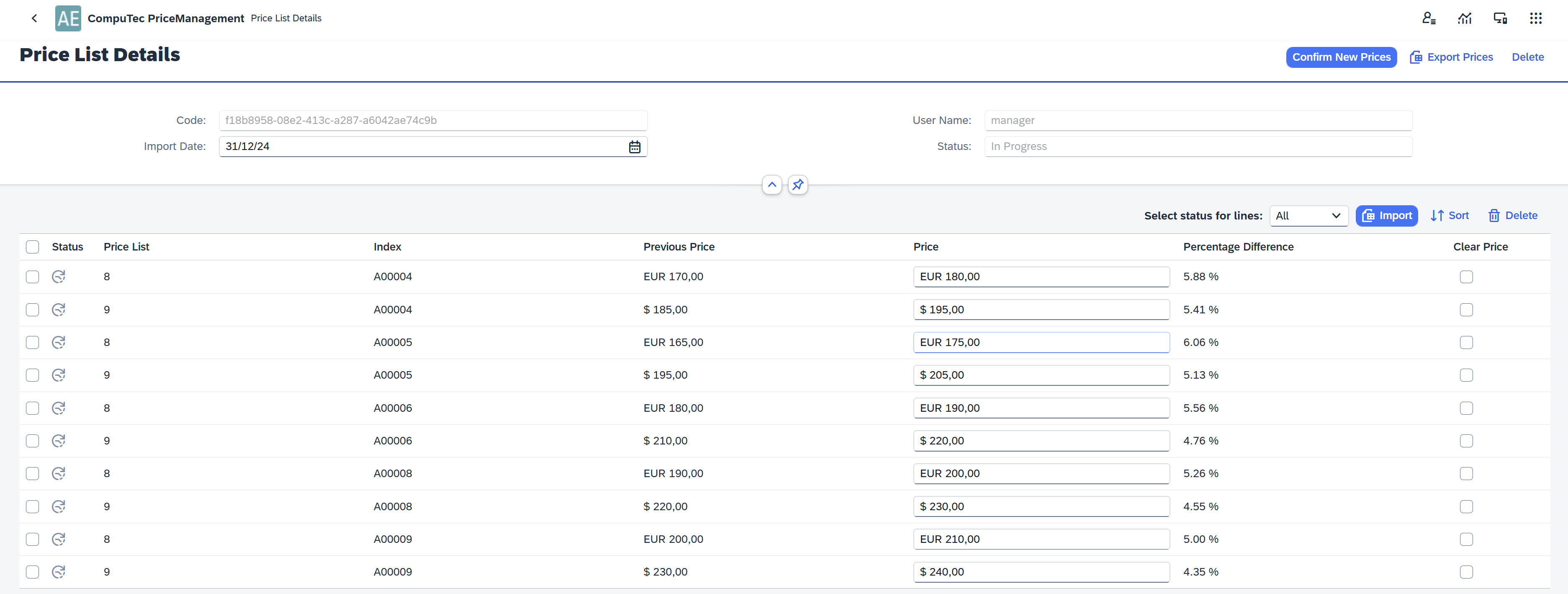The width and height of the screenshot is (1568, 594).
Task: Select the row checkbox for $ 240,00
Action: click(x=32, y=572)
